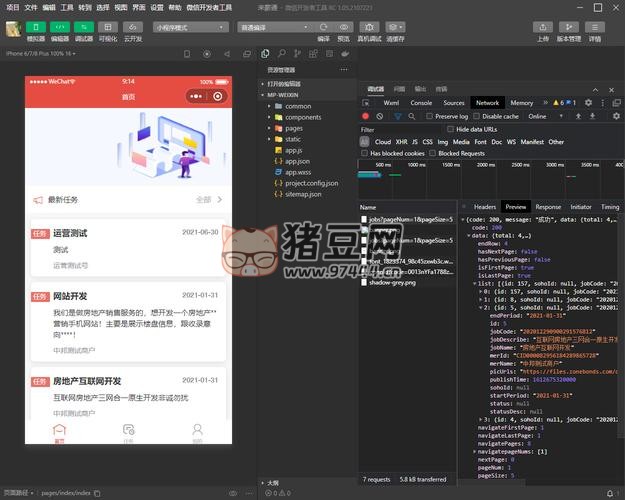Enable the Preserve log checkbox
Image resolution: width=625 pixels, height=500 pixels.
pyautogui.click(x=430, y=116)
